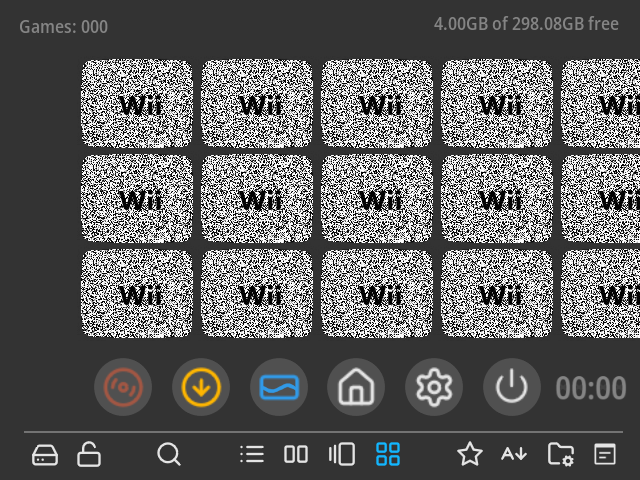640x480 pixels.
Task: Open the install game disc button
Action: click(x=123, y=387)
